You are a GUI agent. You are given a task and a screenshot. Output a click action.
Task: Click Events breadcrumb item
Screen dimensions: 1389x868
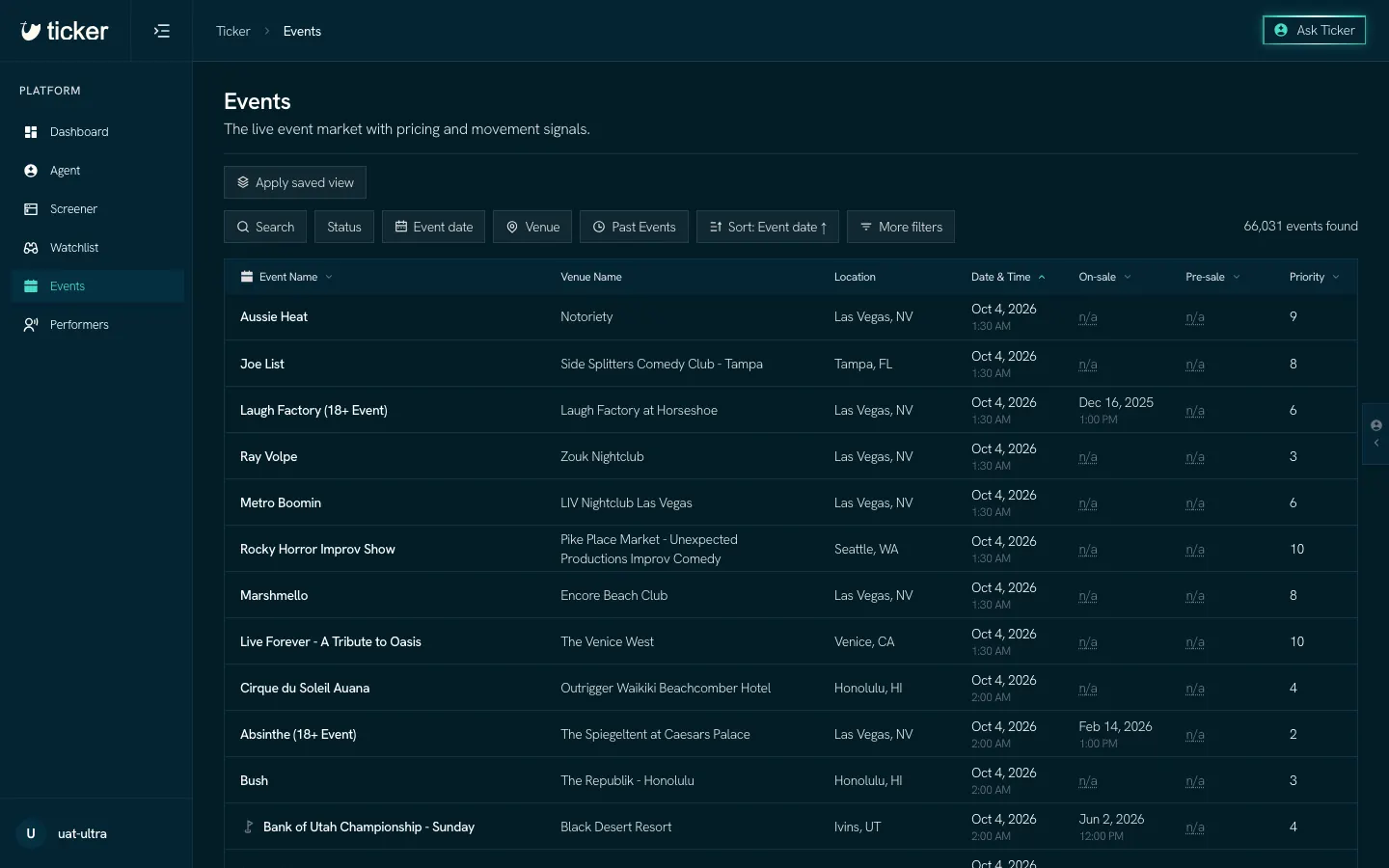(302, 31)
